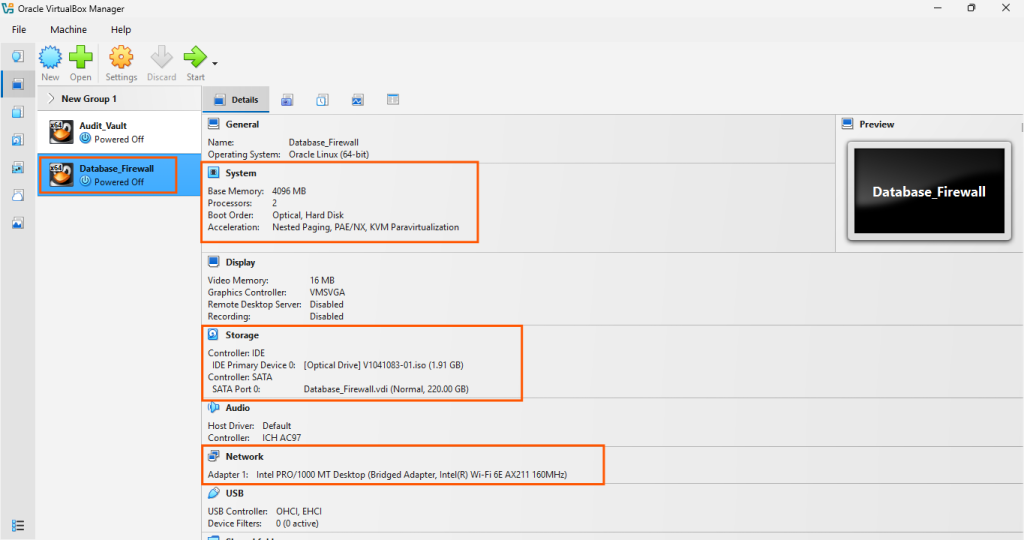
Task: Switch to the File Manager tab icon
Action: (392, 100)
